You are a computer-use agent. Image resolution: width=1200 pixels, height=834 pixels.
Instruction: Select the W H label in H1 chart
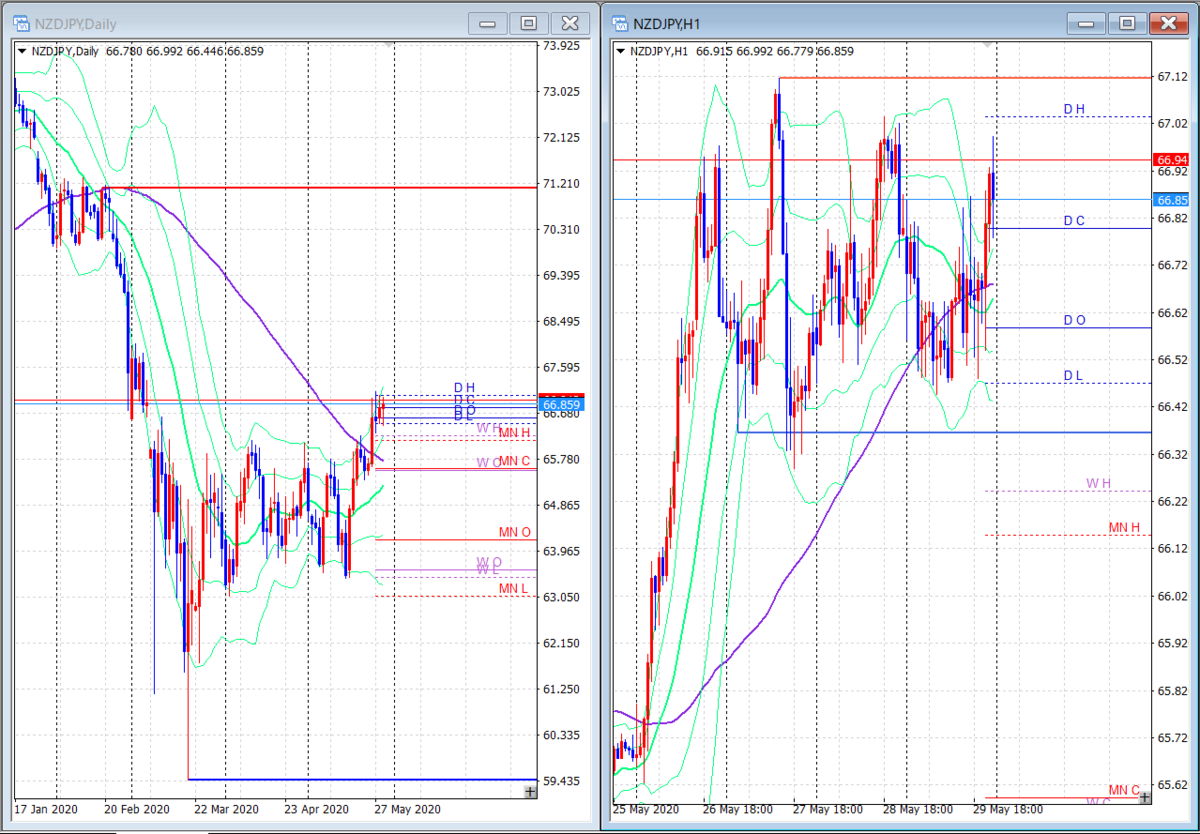click(x=1099, y=483)
